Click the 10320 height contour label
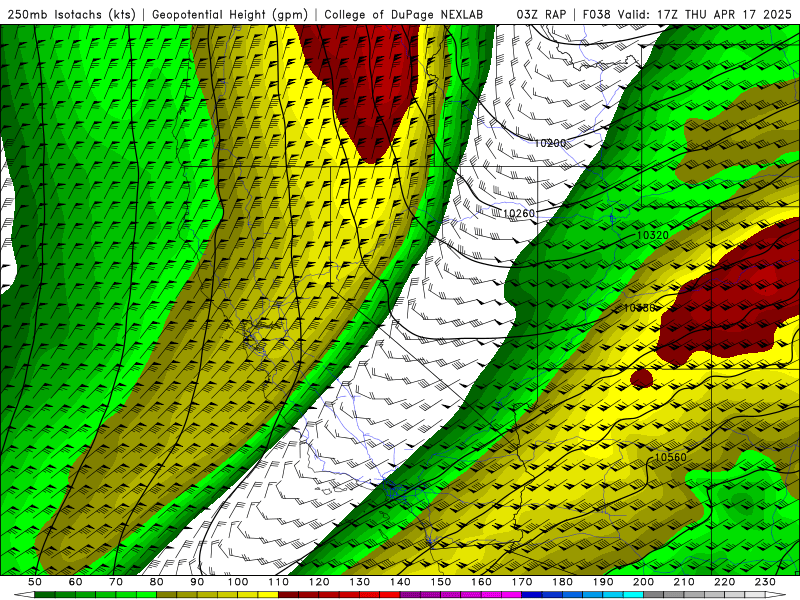This screenshot has height=600, width=800. (x=653, y=235)
